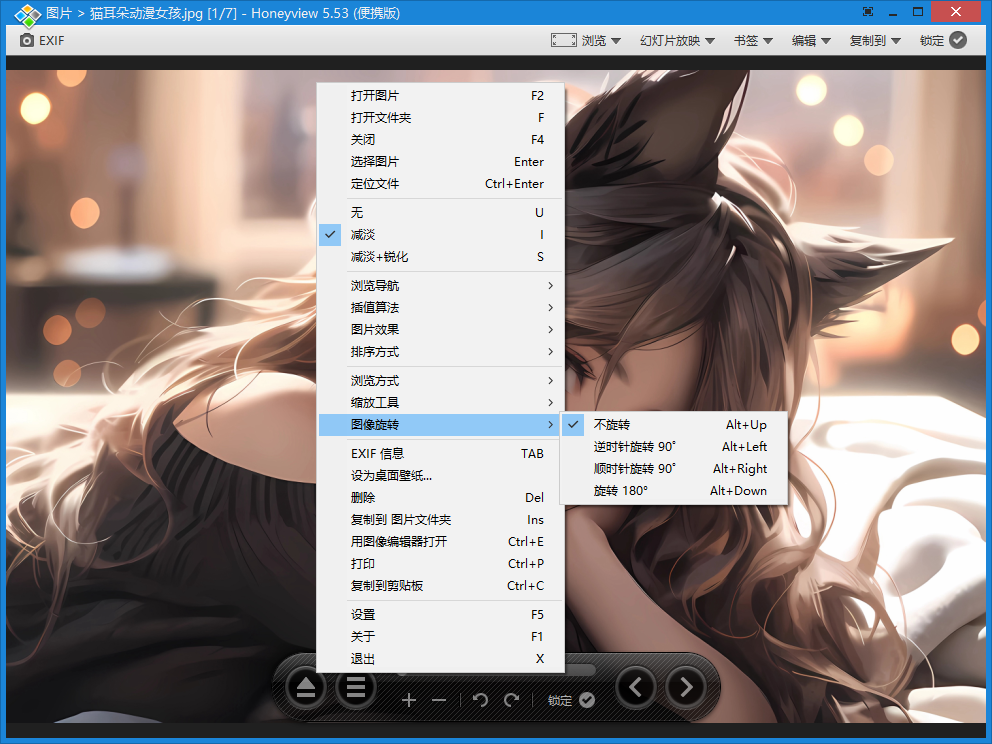Choose 定位文件 menu entry
Image resolution: width=992 pixels, height=744 pixels.
click(440, 184)
